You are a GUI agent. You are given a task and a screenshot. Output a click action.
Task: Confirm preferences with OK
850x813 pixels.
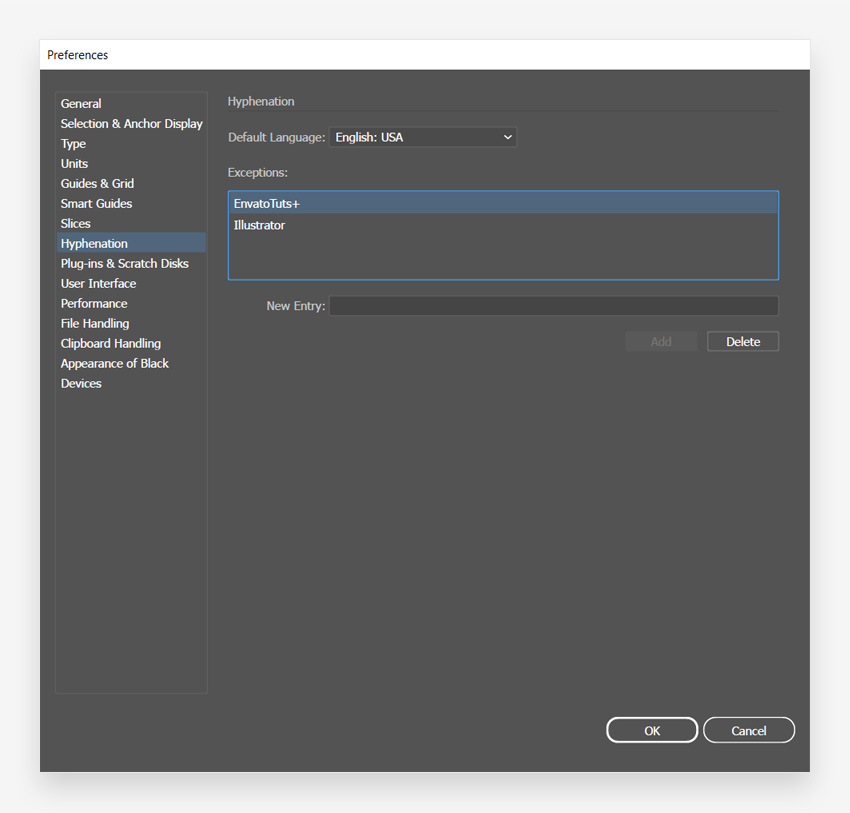(651, 730)
